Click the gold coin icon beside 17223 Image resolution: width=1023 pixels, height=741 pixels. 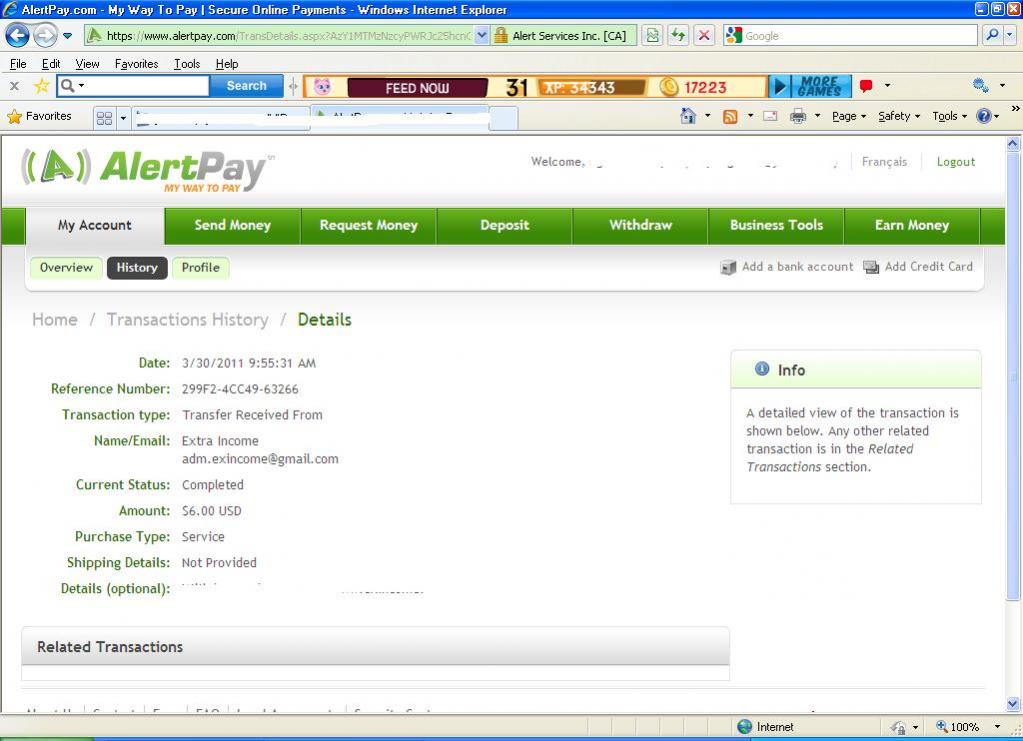tap(669, 87)
